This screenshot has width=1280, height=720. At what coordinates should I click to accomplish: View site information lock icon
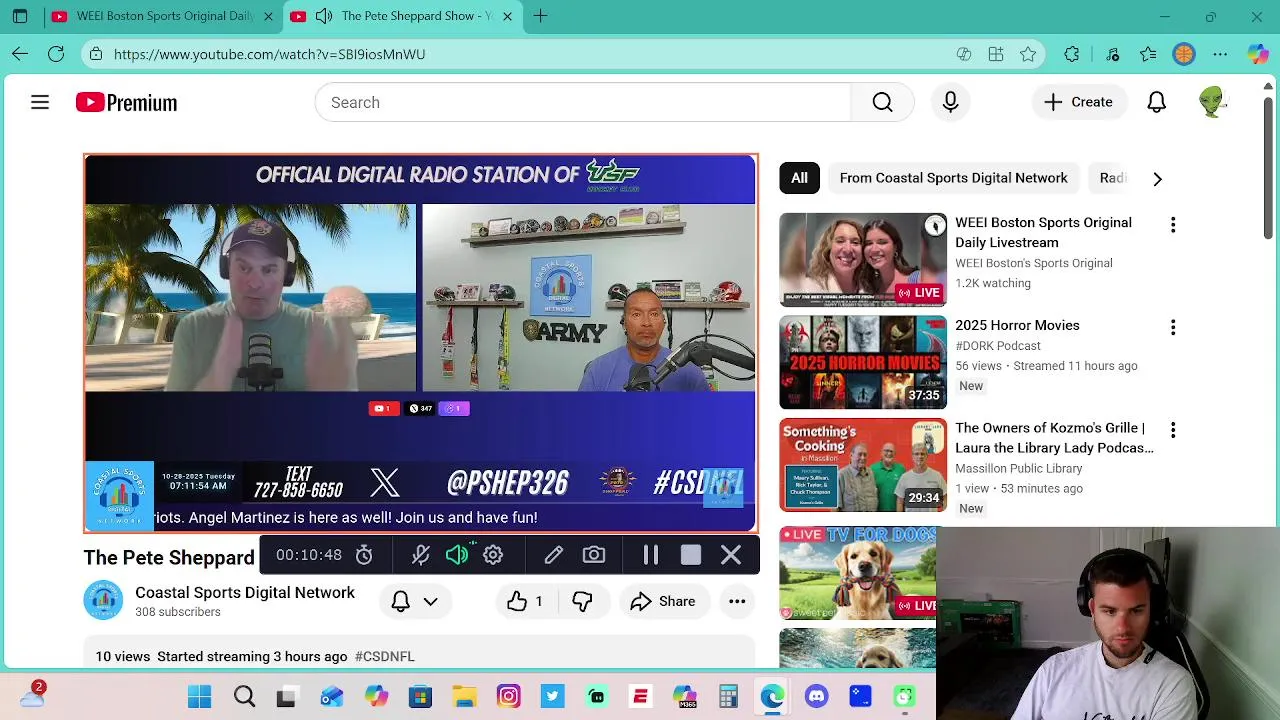point(94,54)
